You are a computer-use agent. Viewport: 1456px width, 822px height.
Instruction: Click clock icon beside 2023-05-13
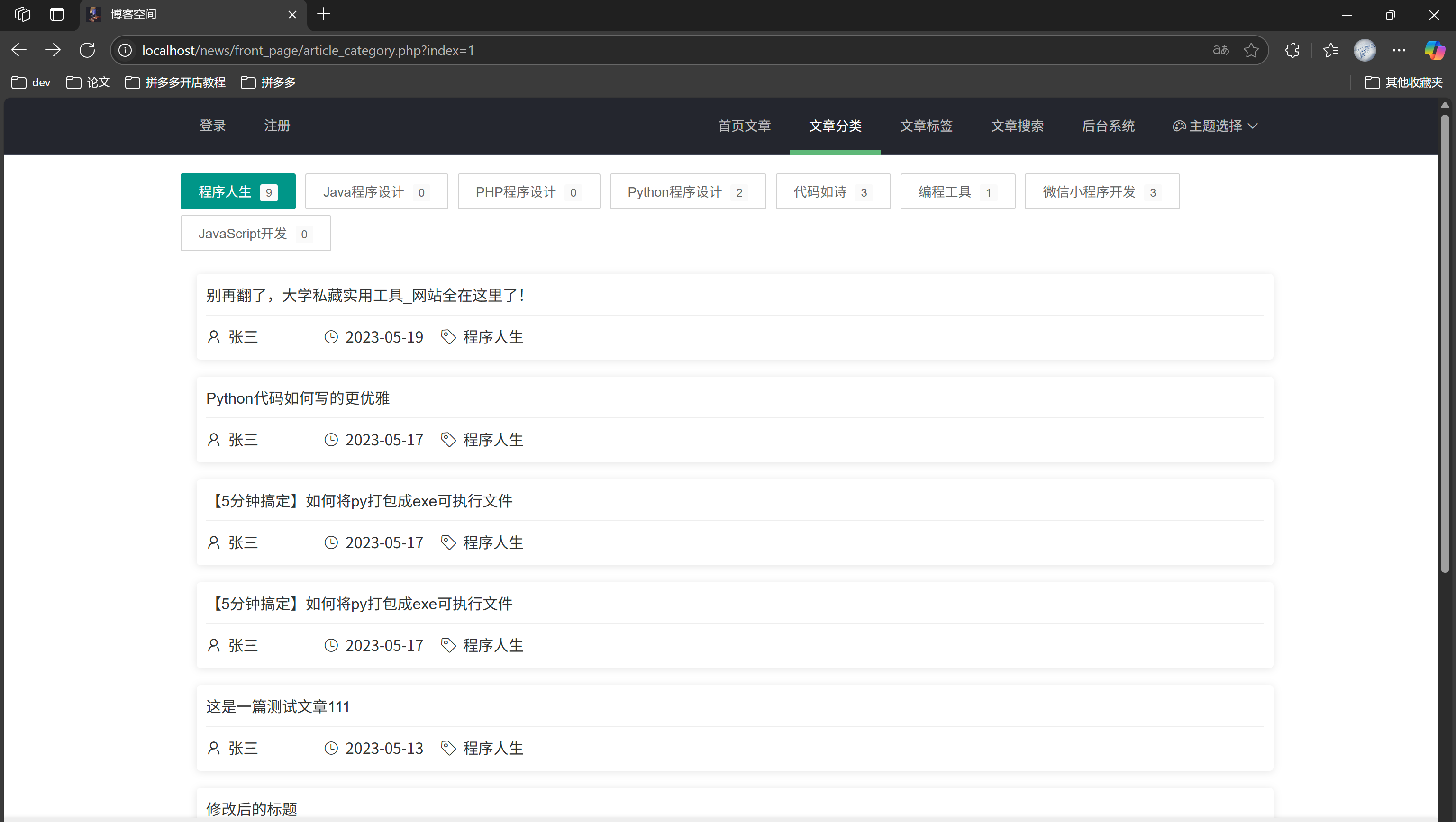click(x=331, y=748)
